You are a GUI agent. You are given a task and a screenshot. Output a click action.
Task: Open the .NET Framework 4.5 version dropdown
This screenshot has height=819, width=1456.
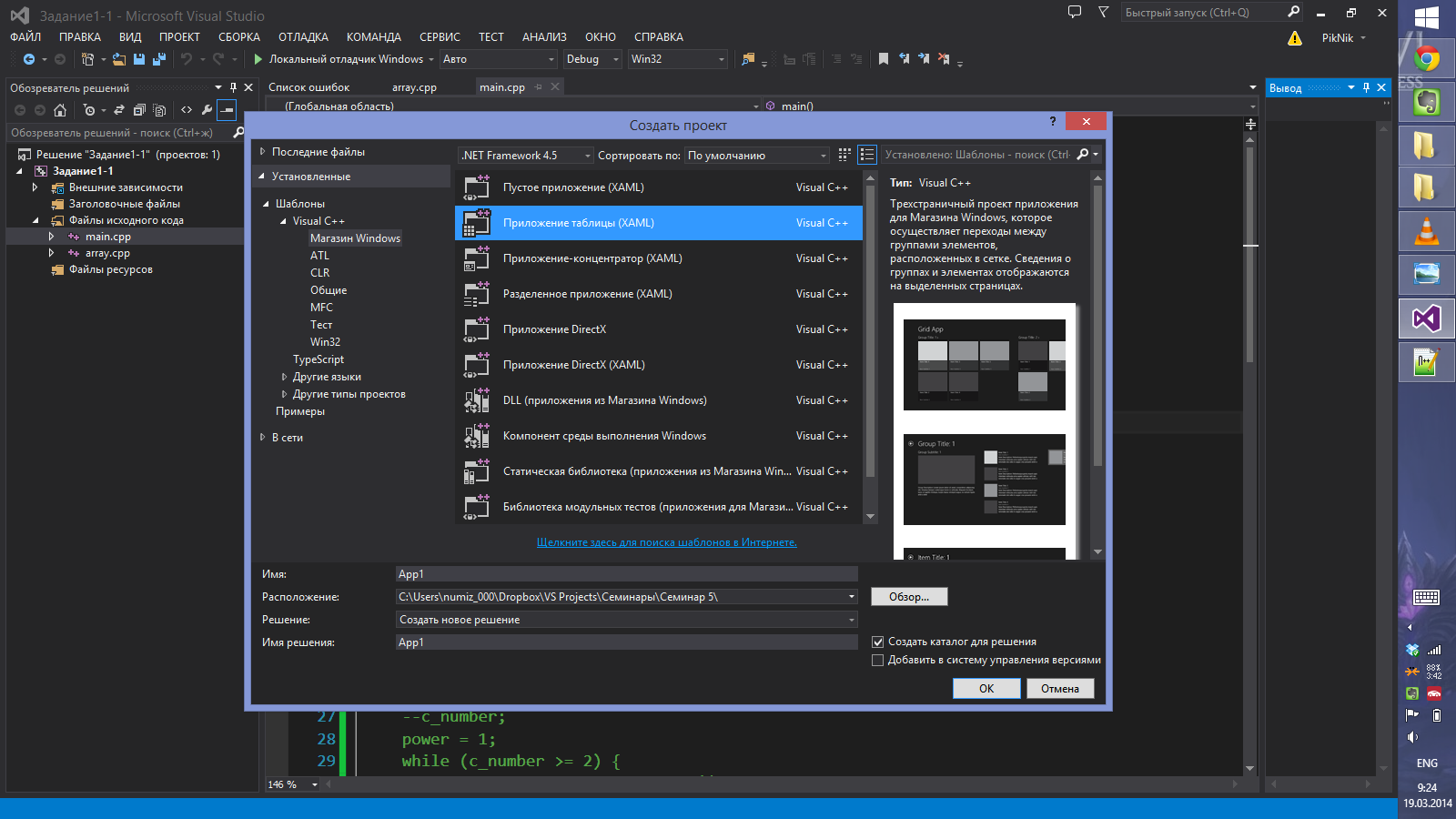click(x=526, y=156)
